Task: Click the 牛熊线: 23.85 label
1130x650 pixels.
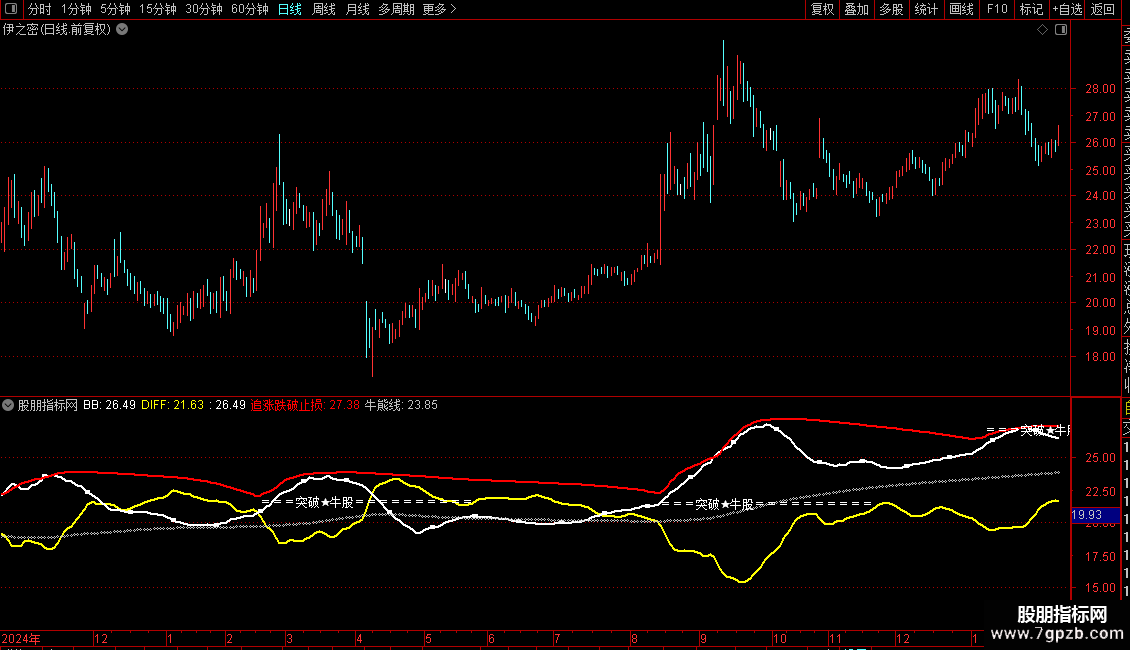Action: [401, 405]
